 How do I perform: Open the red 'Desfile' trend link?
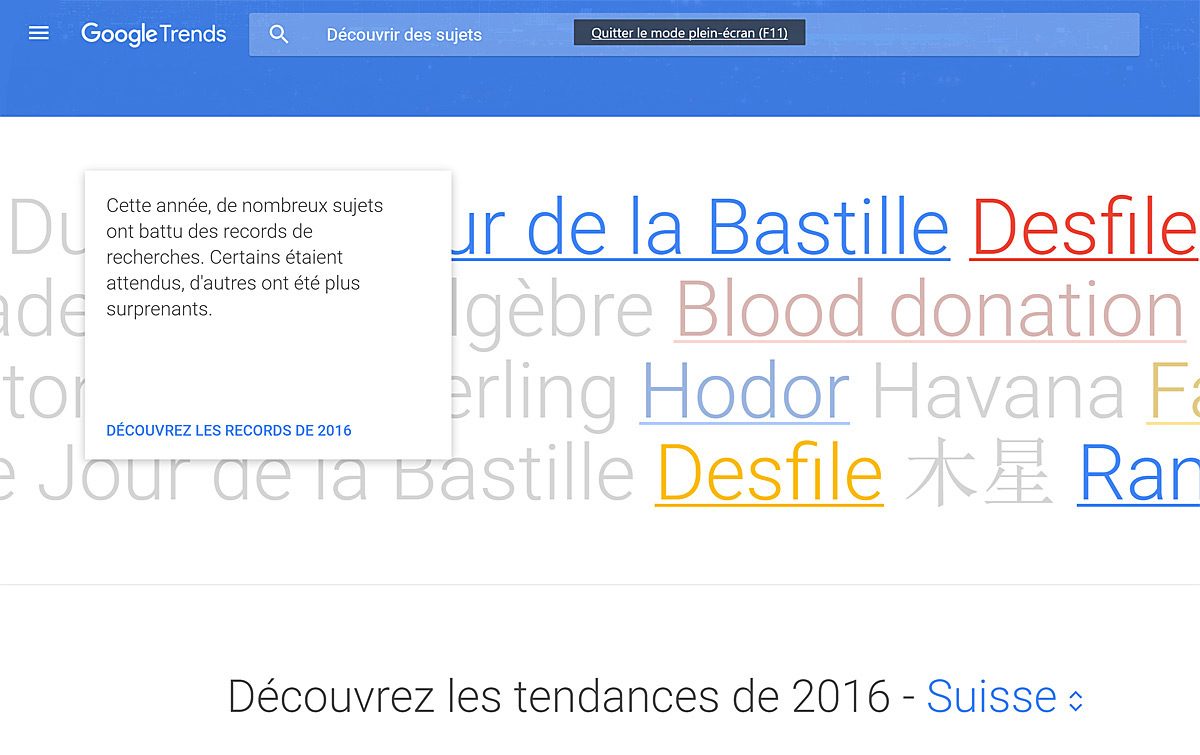click(x=1084, y=228)
